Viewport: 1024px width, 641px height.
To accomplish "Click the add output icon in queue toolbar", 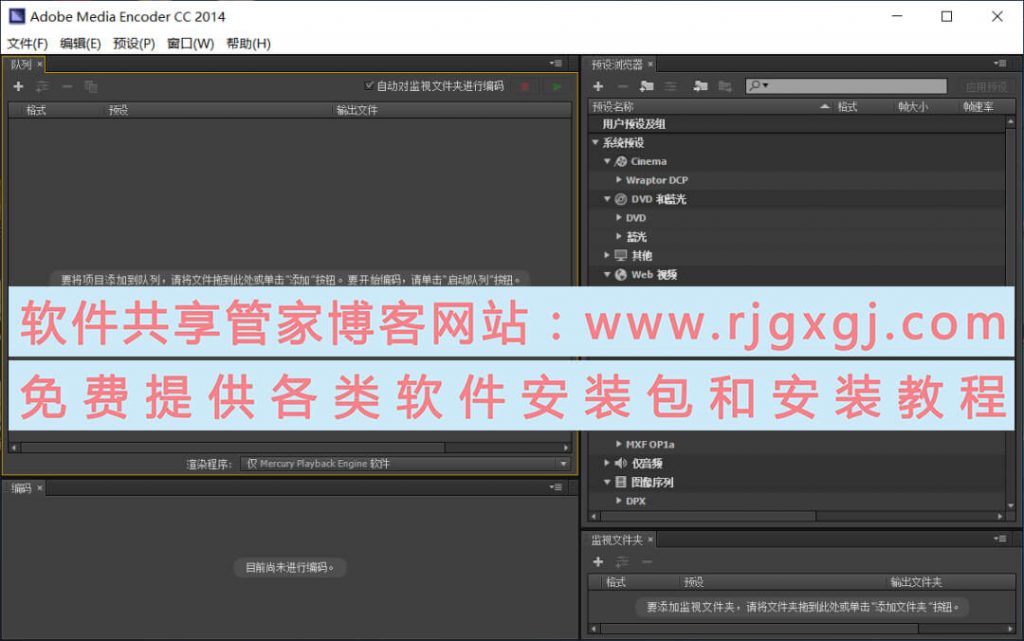I will tap(42, 86).
